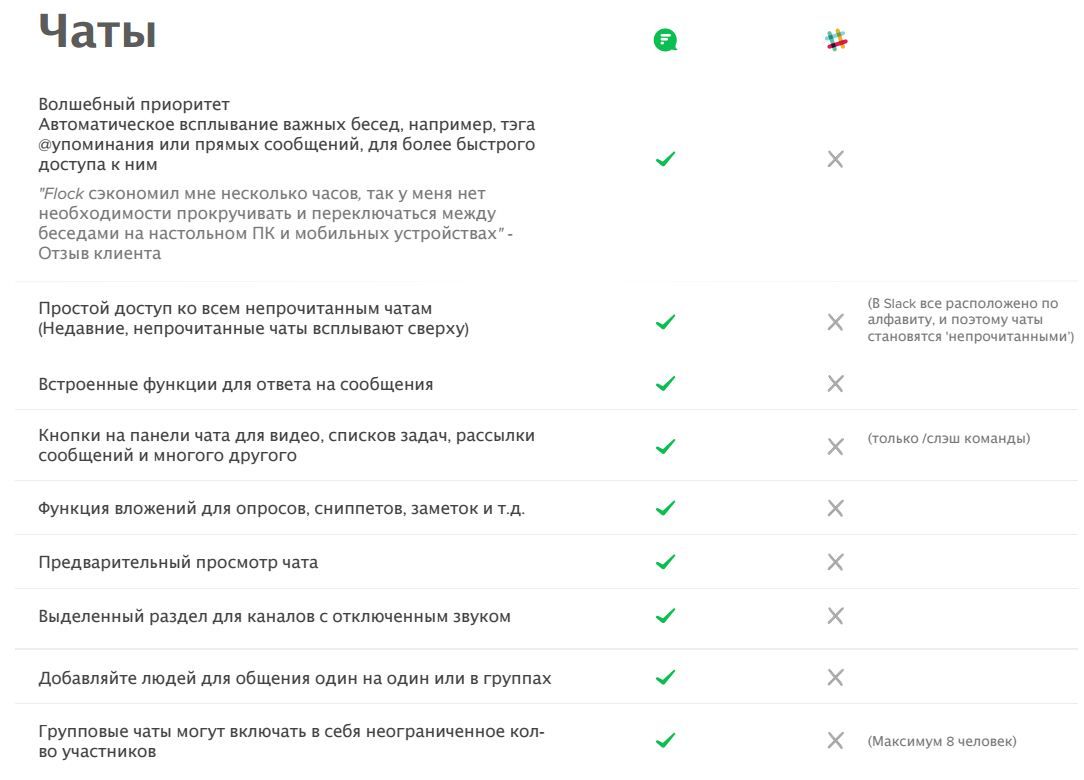This screenshot has width=1084, height=780.
Task: Click gray cross for Добавляйте людей row
Action: [836, 678]
